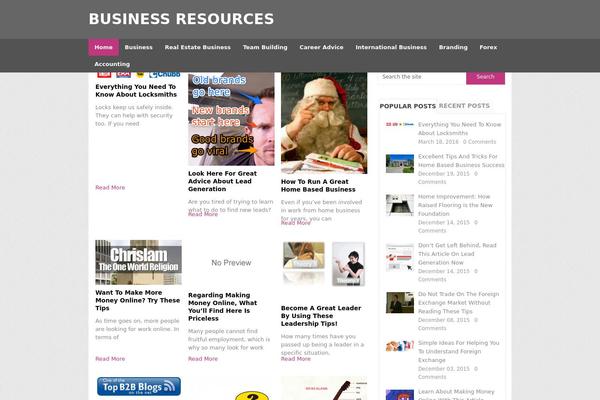Switch to the Popular Posts tab
The height and width of the screenshot is (400, 600).
pyautogui.click(x=408, y=106)
